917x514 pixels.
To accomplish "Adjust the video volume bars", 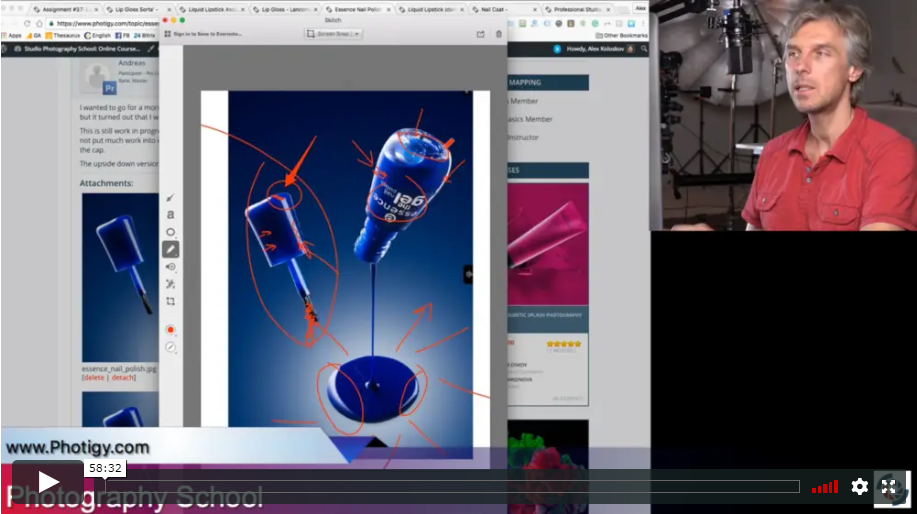I will tap(825, 487).
